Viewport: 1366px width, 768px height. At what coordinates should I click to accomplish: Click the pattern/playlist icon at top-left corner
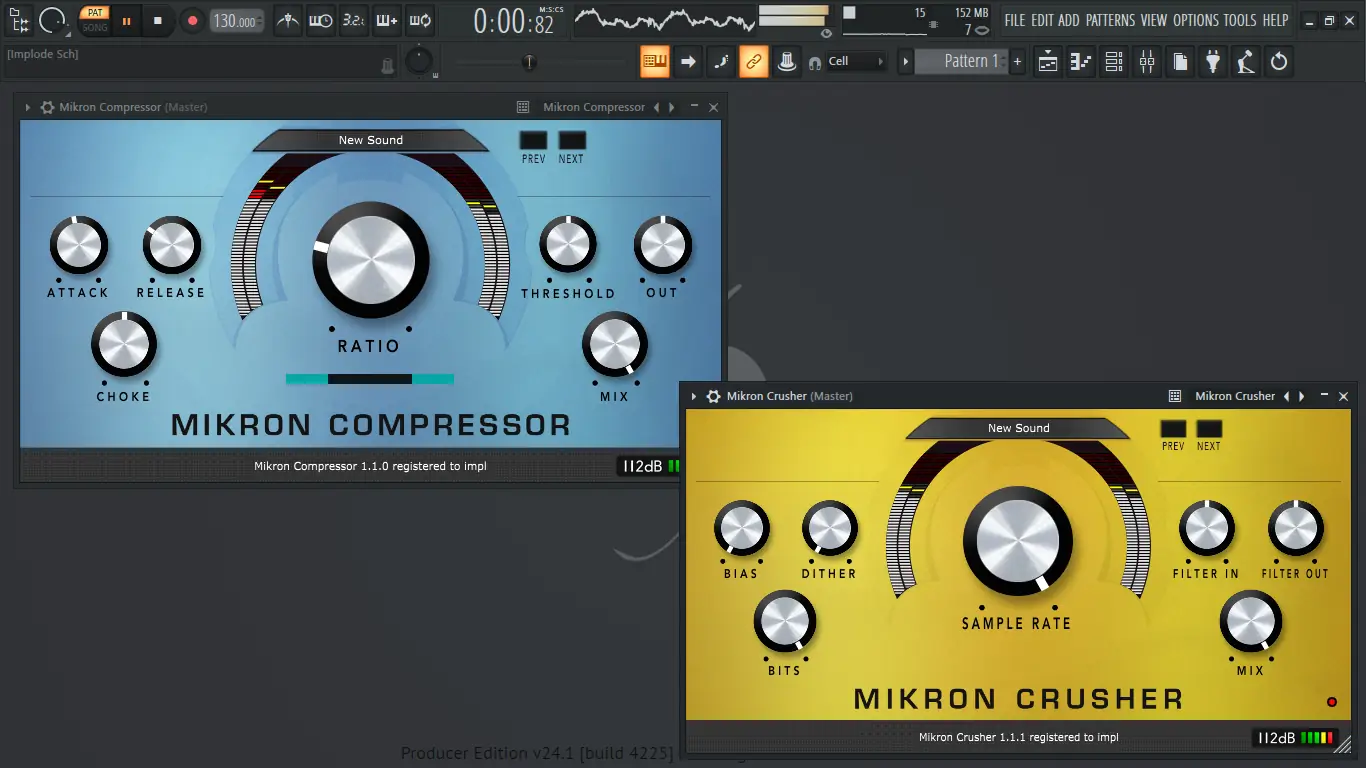pyautogui.click(x=17, y=19)
